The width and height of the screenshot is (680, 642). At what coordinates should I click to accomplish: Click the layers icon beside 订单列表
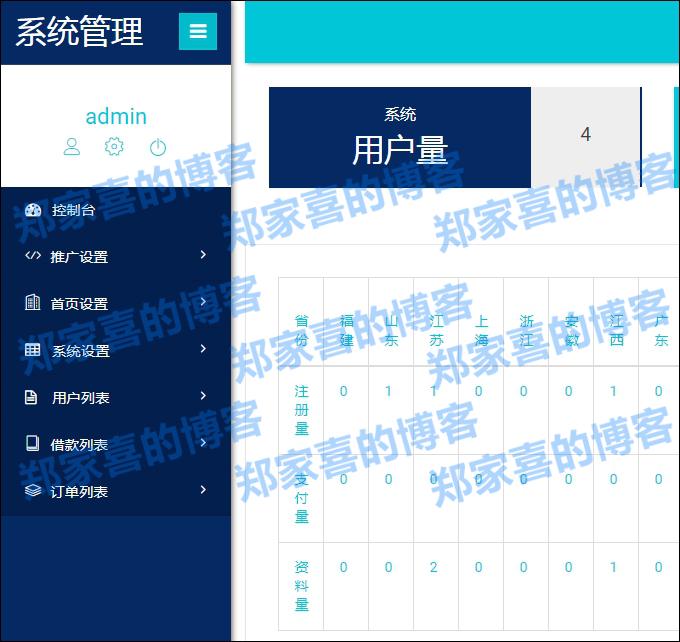pyautogui.click(x=33, y=491)
